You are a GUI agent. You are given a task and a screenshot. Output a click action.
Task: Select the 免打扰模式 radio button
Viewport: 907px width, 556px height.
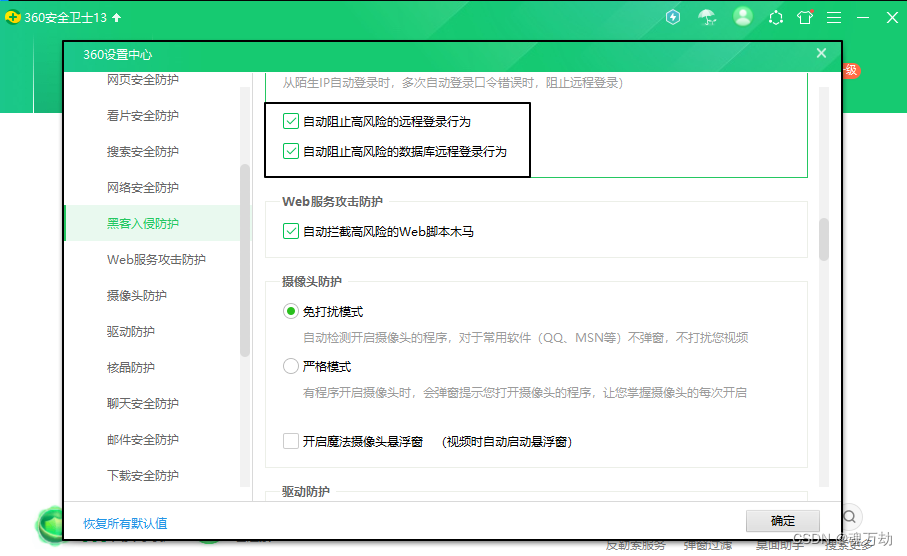point(290,311)
